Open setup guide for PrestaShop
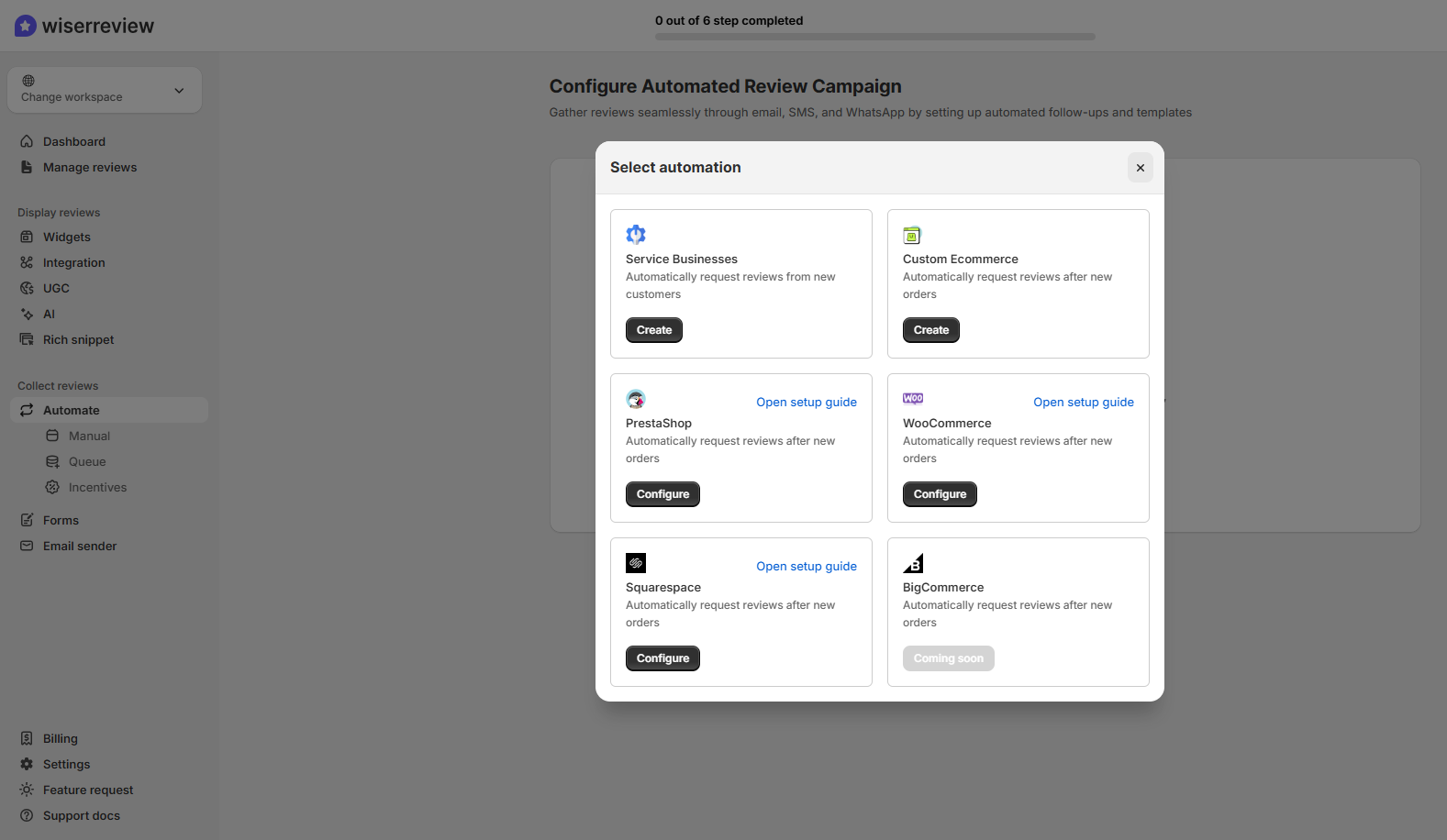This screenshot has width=1447, height=840. (x=806, y=402)
